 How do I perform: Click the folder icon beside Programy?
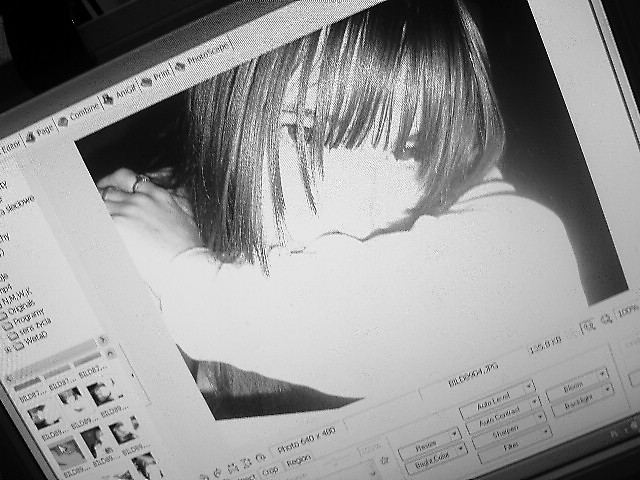pos(6,326)
